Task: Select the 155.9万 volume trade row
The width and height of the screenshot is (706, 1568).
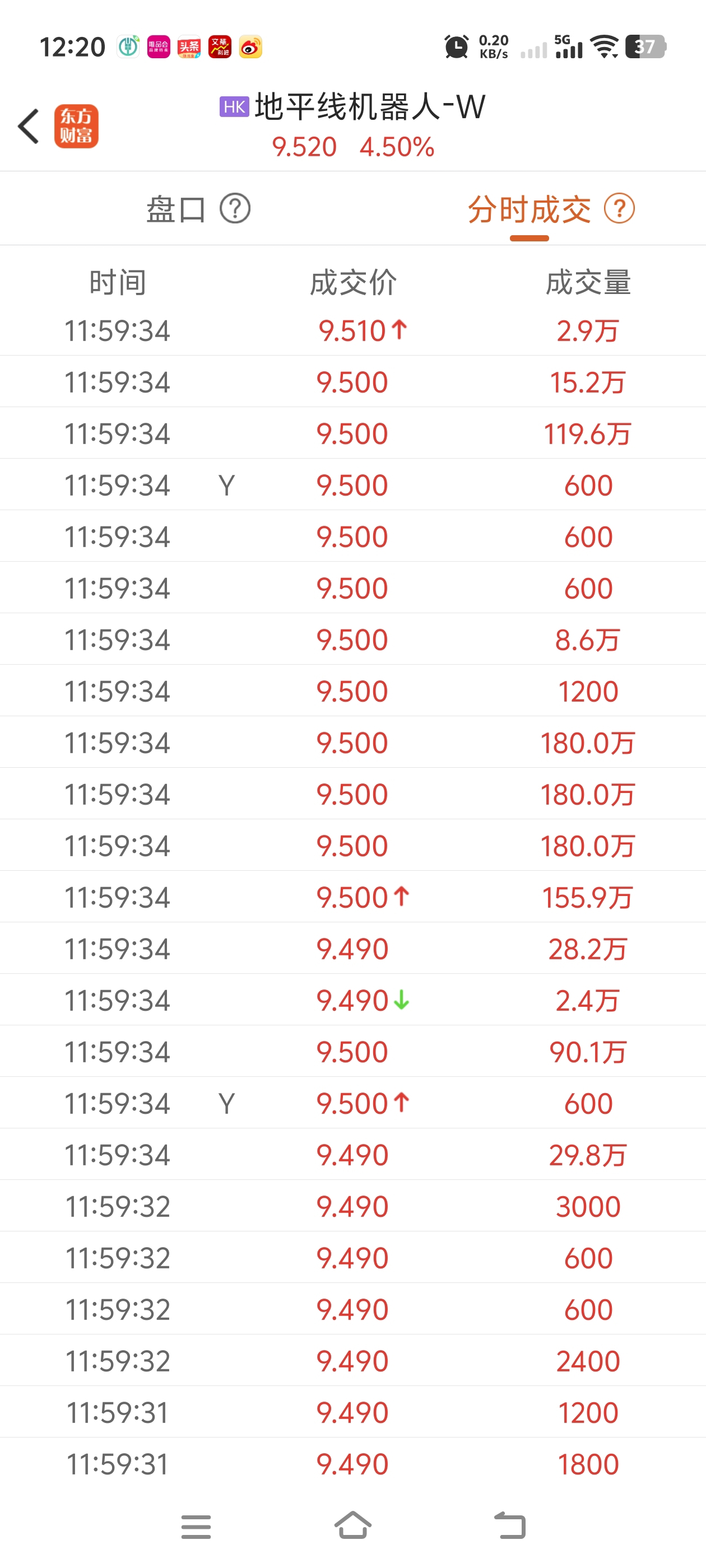Action: click(x=352, y=897)
